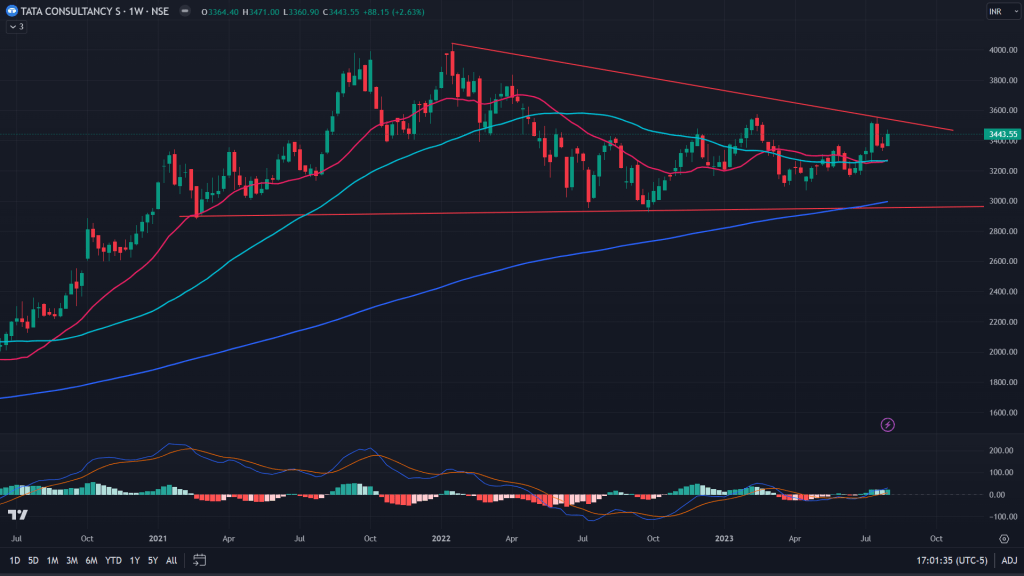This screenshot has width=1024, height=576.
Task: Open chart settings gear near time axis
Action: pos(1004,537)
